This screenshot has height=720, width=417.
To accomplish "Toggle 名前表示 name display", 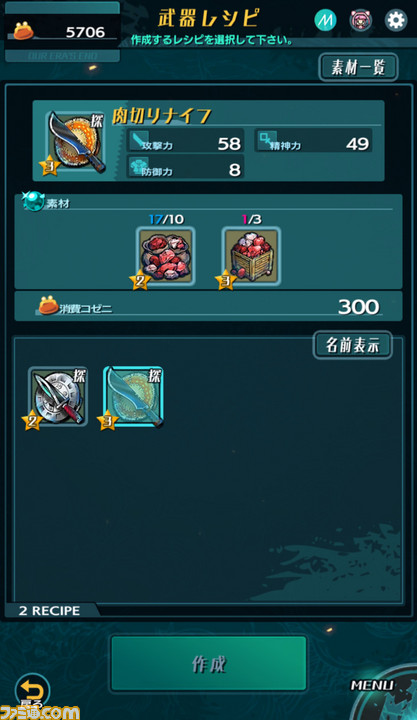I will [352, 345].
